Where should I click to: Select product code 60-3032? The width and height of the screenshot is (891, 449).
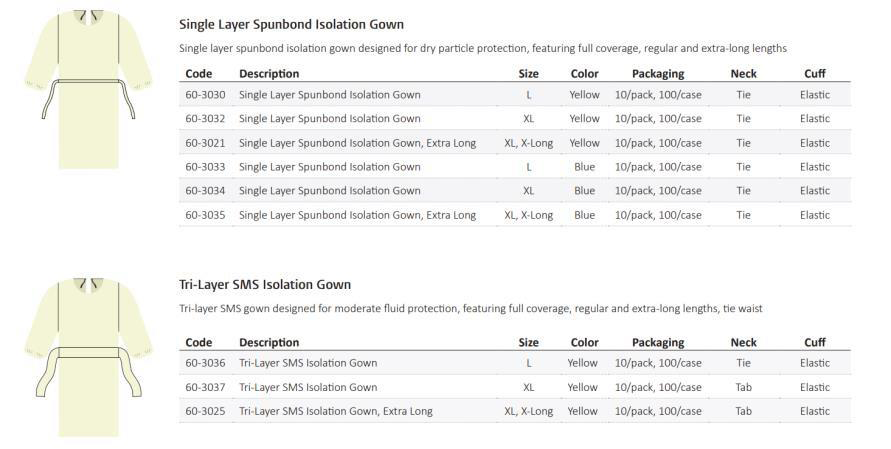205,119
